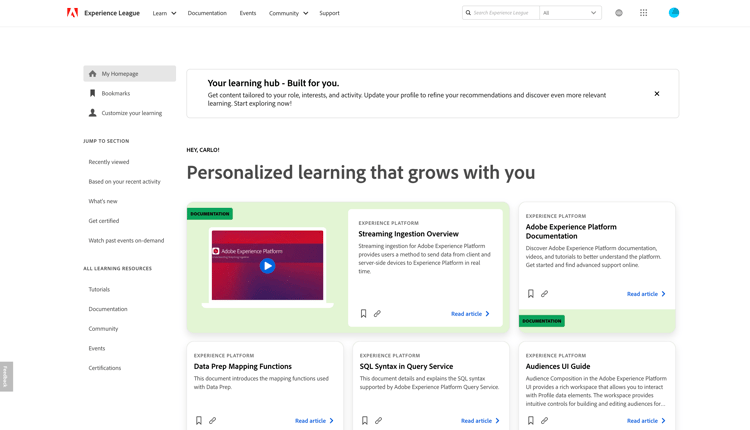Copy link for Streaming Ingestion Overview
Image resolution: width=750 pixels, height=430 pixels.
pos(377,314)
